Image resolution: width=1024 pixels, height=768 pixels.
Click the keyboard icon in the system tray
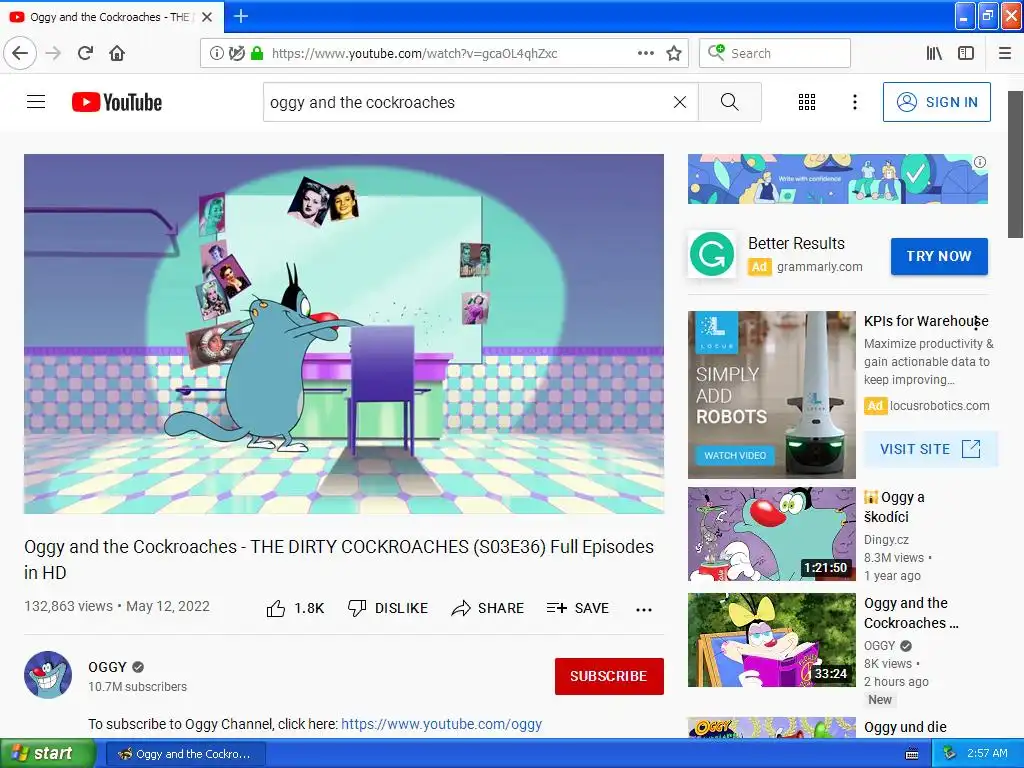click(x=912, y=754)
